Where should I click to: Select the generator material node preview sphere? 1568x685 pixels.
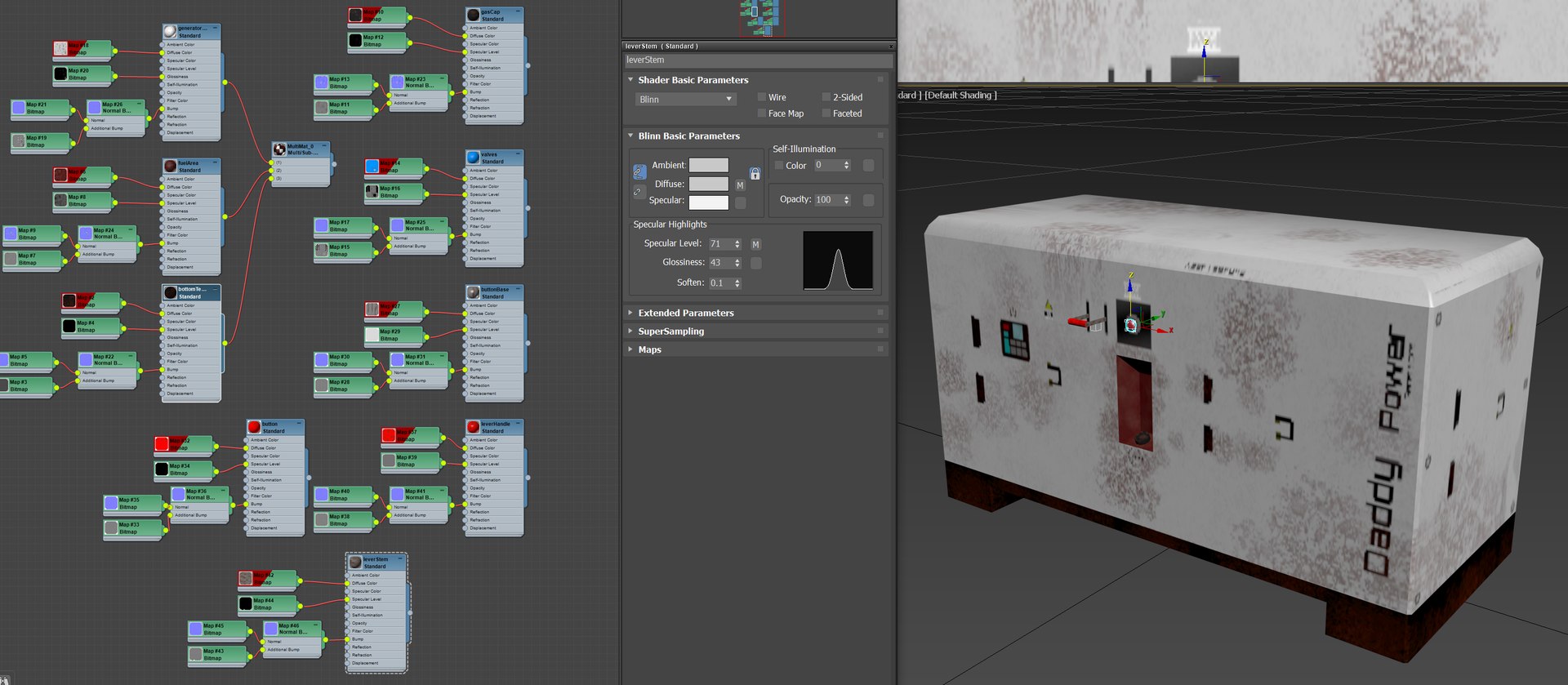[170, 31]
